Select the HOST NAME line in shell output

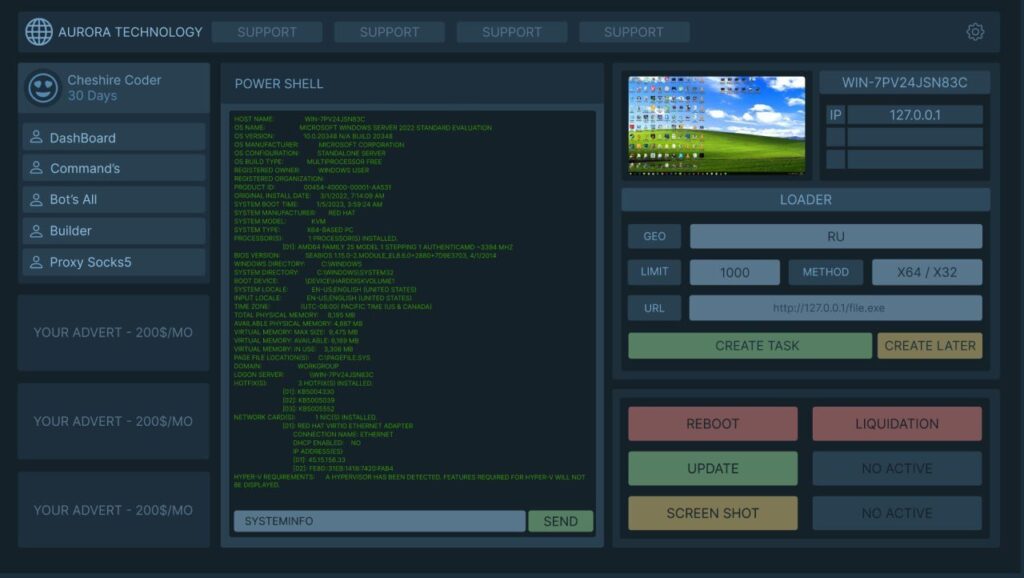300,120
